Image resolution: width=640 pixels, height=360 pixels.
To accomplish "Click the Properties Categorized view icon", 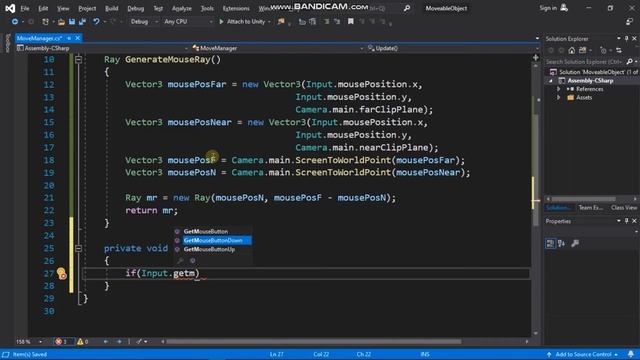I will click(550, 244).
